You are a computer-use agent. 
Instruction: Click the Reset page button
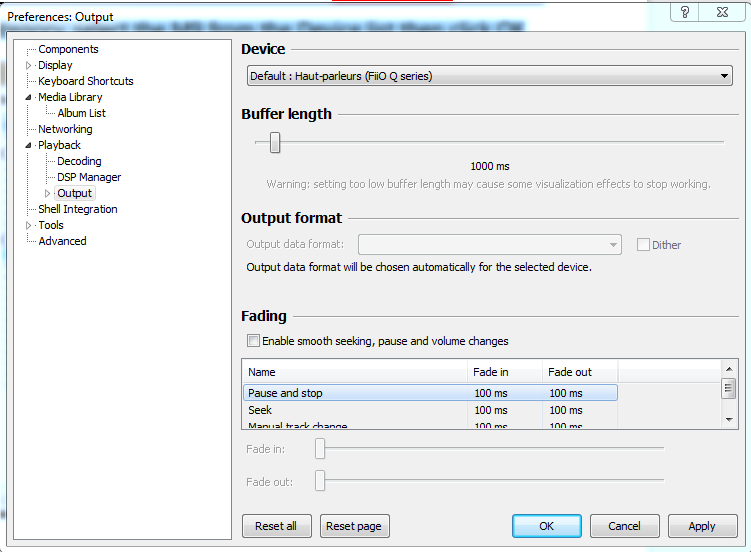354,526
